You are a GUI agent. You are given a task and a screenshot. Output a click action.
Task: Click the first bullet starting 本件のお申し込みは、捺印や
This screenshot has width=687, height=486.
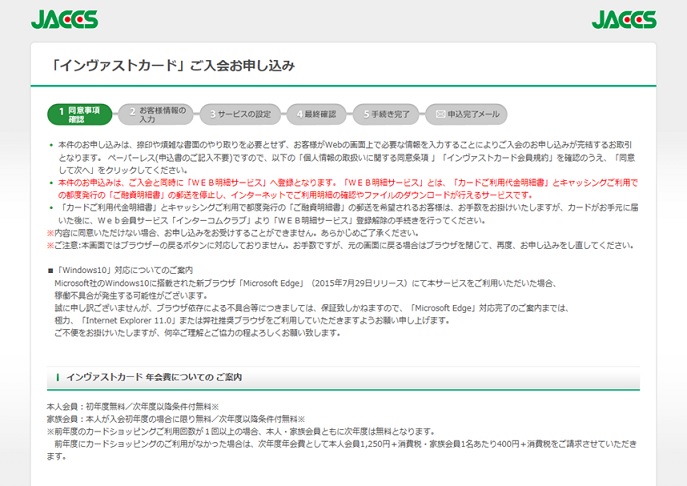point(347,157)
